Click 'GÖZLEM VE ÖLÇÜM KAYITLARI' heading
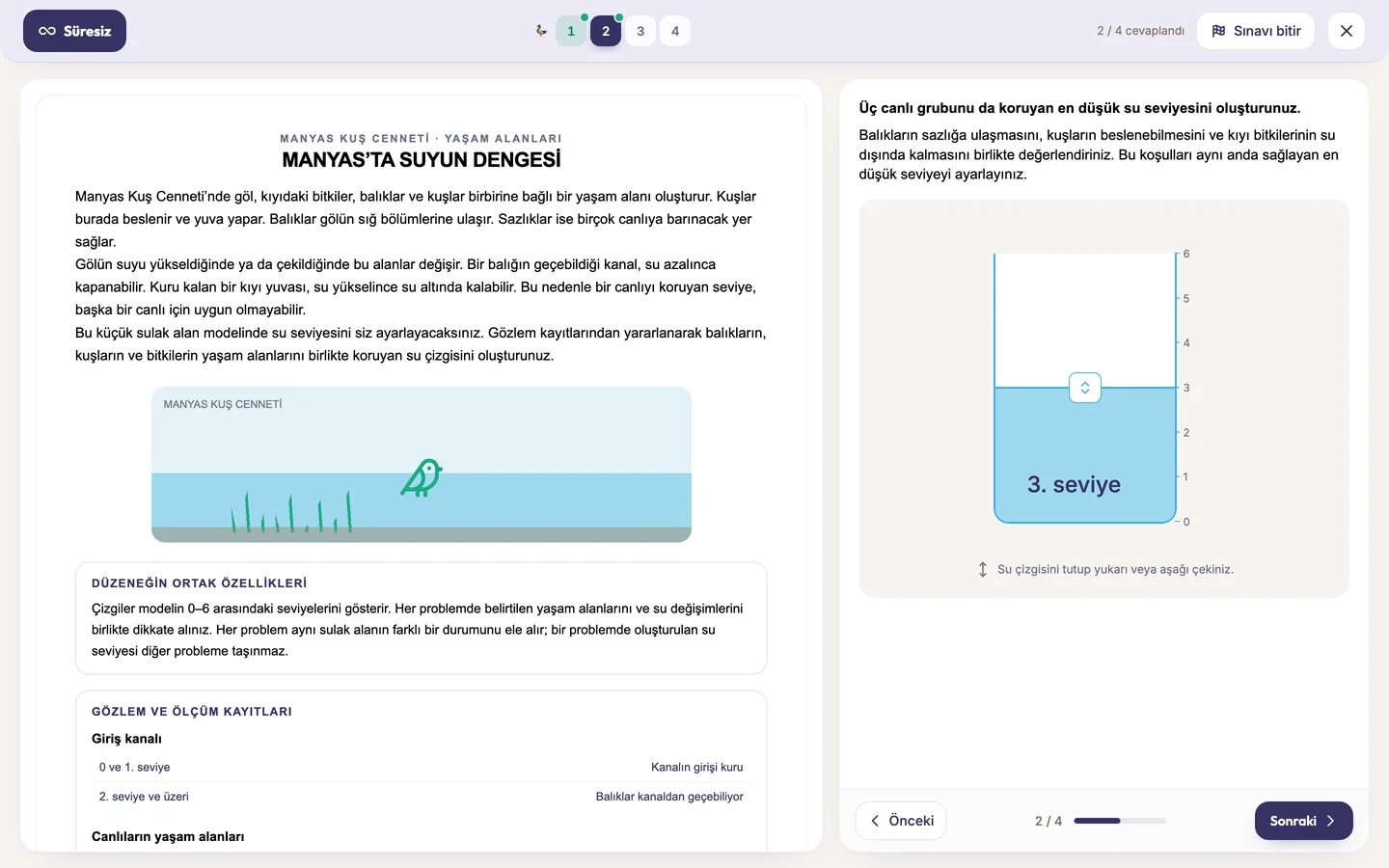This screenshot has height=868, width=1389. click(192, 712)
